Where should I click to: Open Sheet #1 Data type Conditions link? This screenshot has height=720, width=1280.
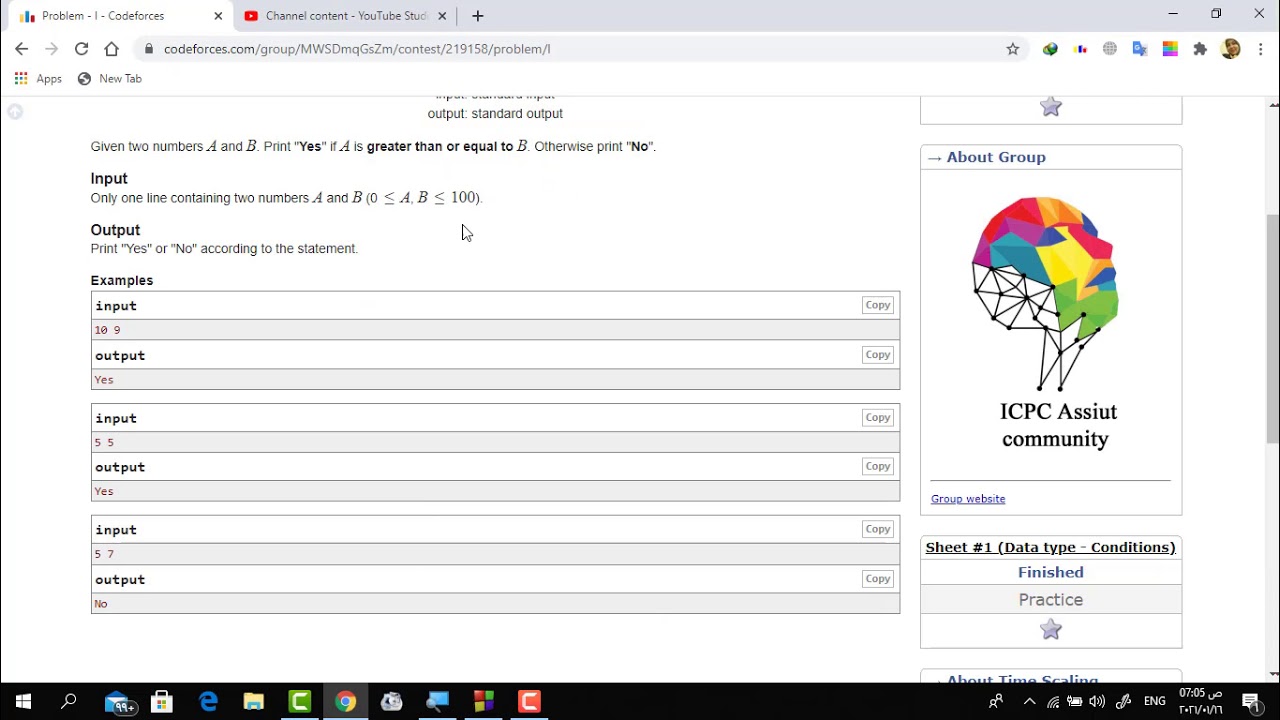1051,547
